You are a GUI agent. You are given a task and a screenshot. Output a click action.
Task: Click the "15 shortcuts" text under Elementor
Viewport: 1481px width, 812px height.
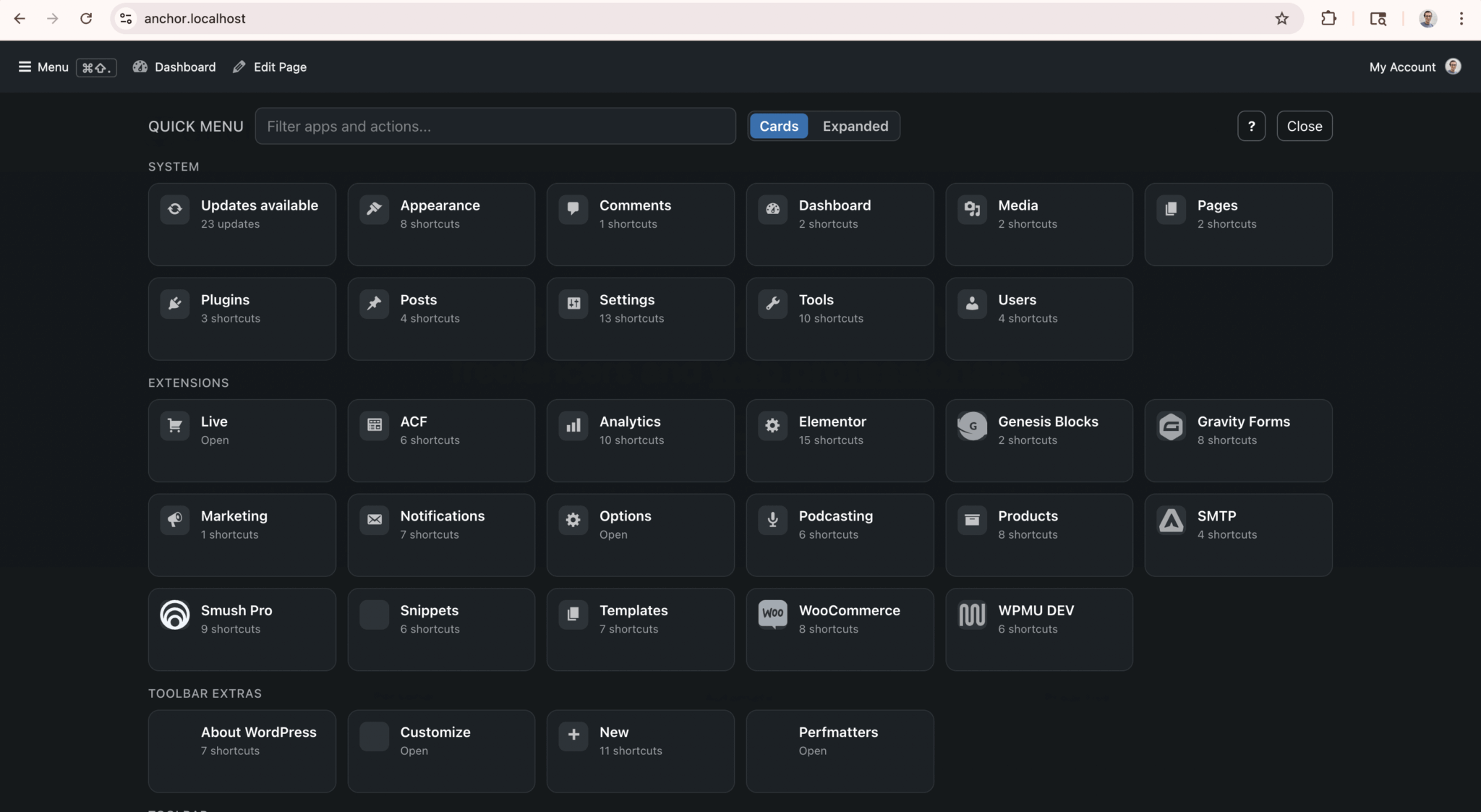pyautogui.click(x=831, y=440)
